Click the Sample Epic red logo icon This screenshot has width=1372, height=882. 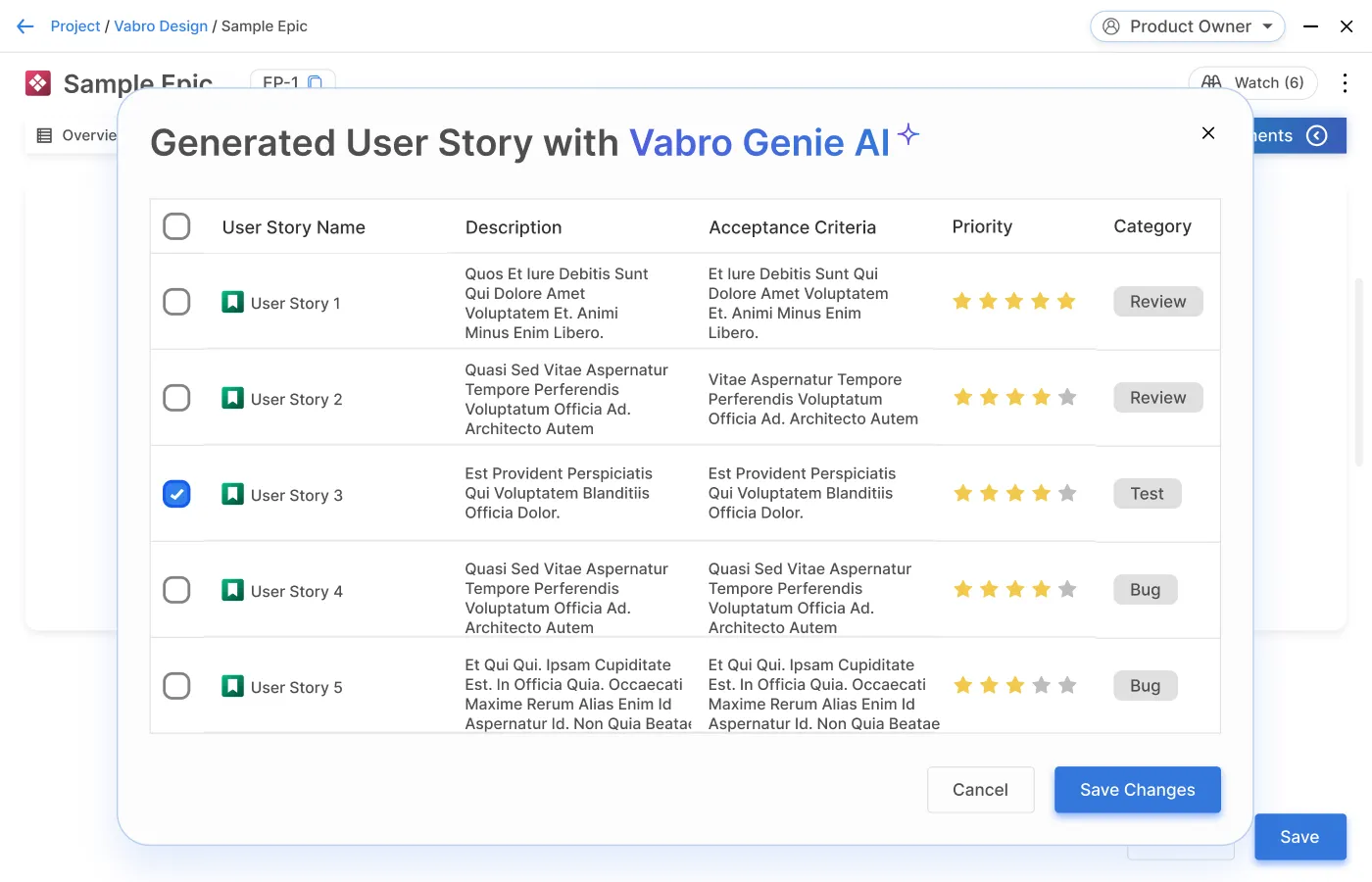(38, 83)
